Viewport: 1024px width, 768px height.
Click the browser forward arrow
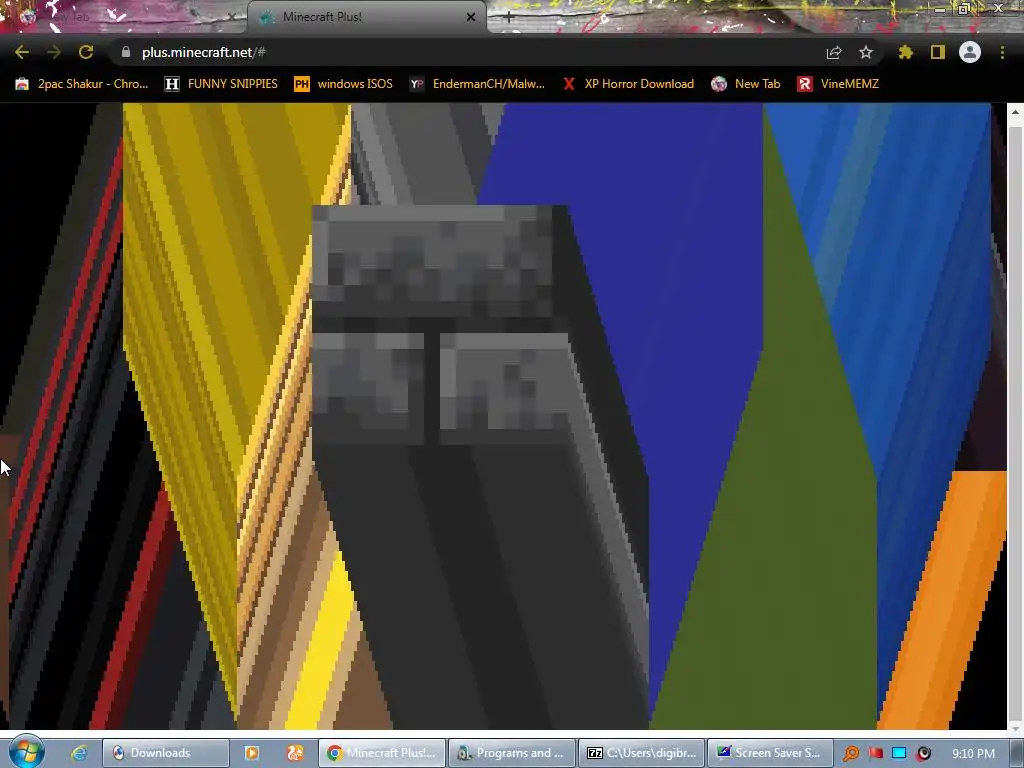(x=54, y=52)
